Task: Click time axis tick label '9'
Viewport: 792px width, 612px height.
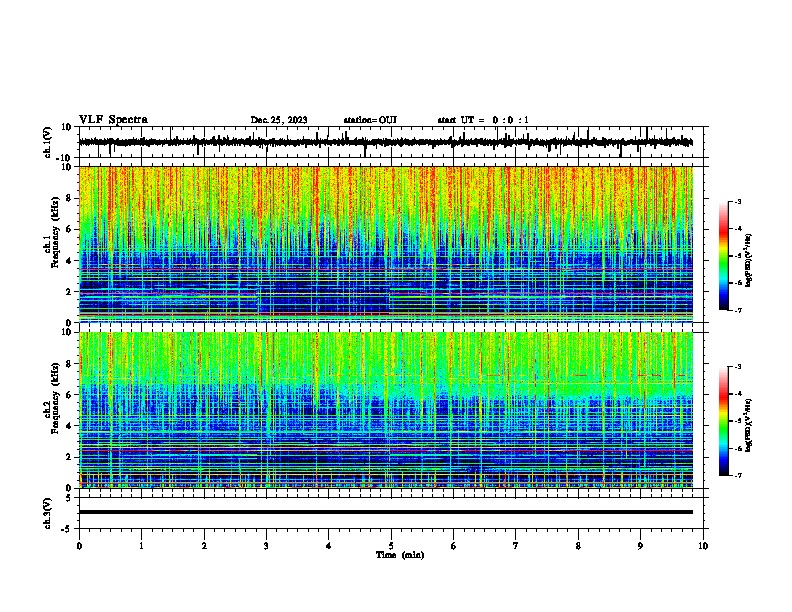Action: click(640, 546)
